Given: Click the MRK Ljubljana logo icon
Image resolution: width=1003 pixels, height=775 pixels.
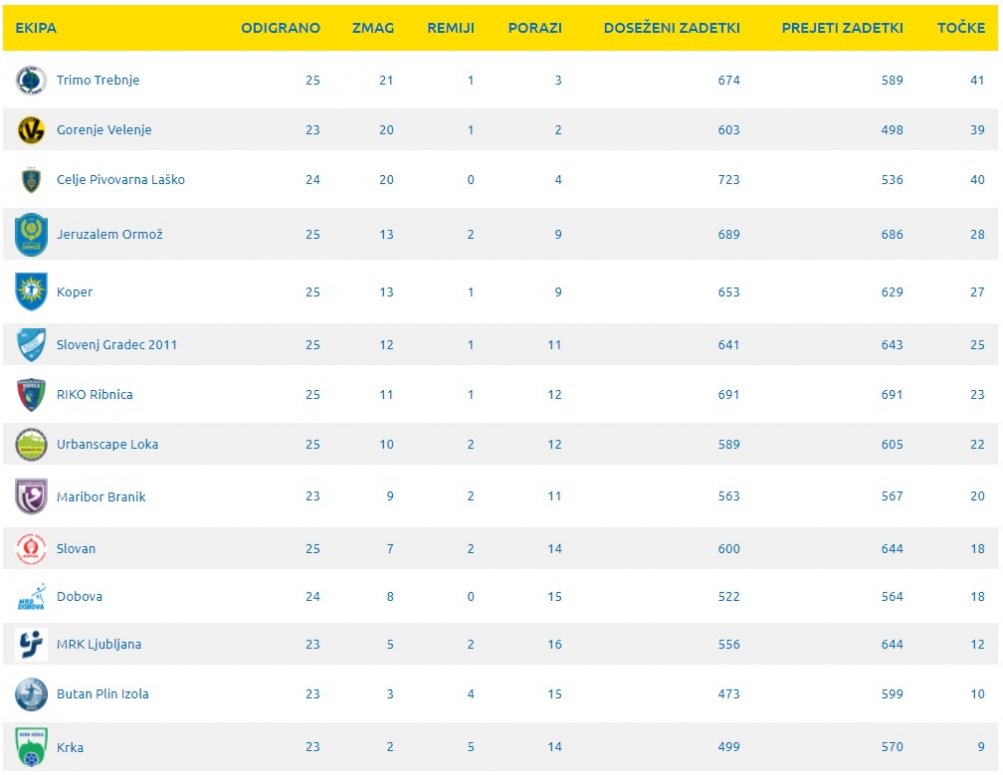Looking at the screenshot, I should click(31, 644).
